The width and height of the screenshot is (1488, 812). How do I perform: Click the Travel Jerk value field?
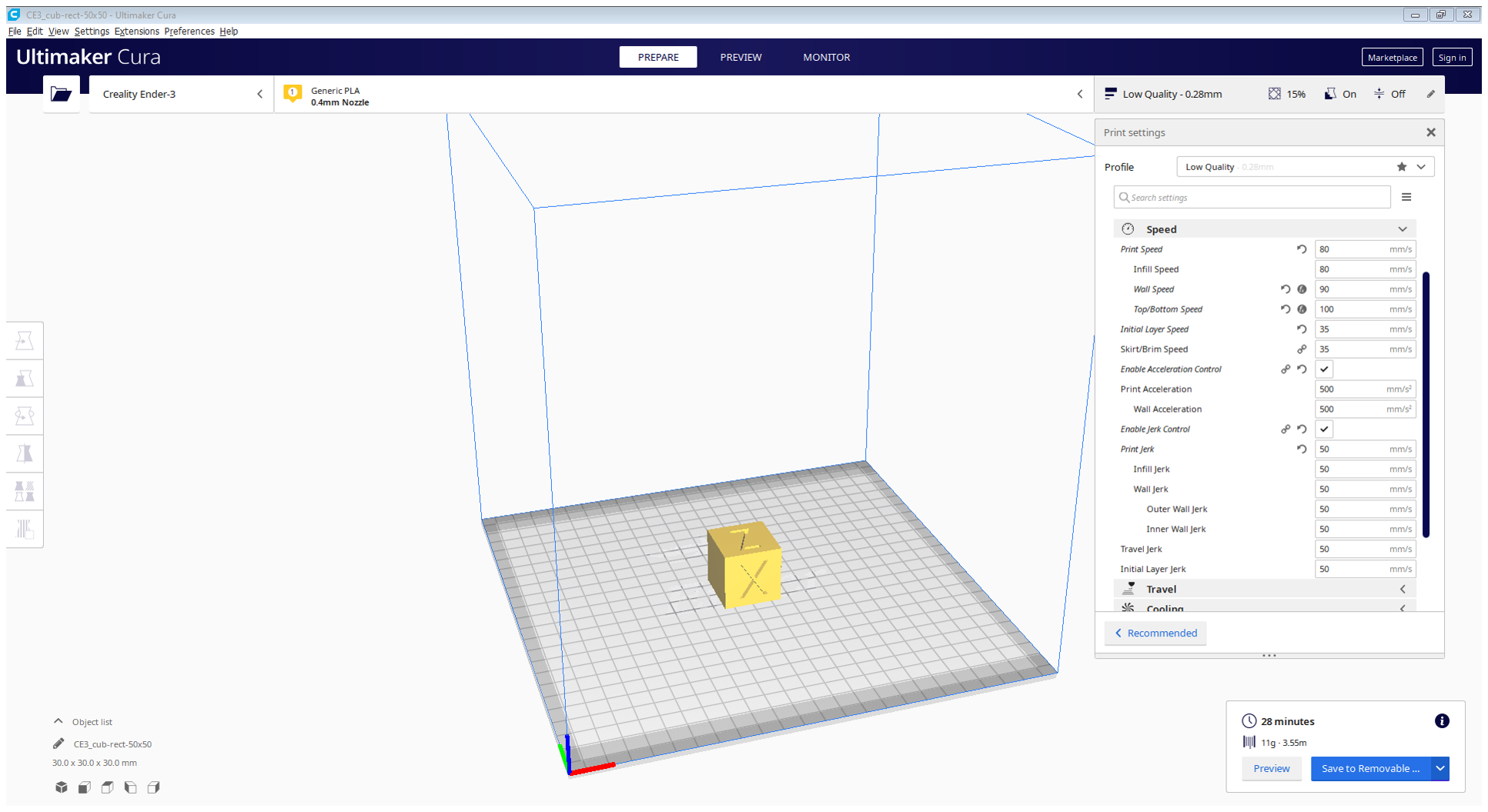[1366, 550]
